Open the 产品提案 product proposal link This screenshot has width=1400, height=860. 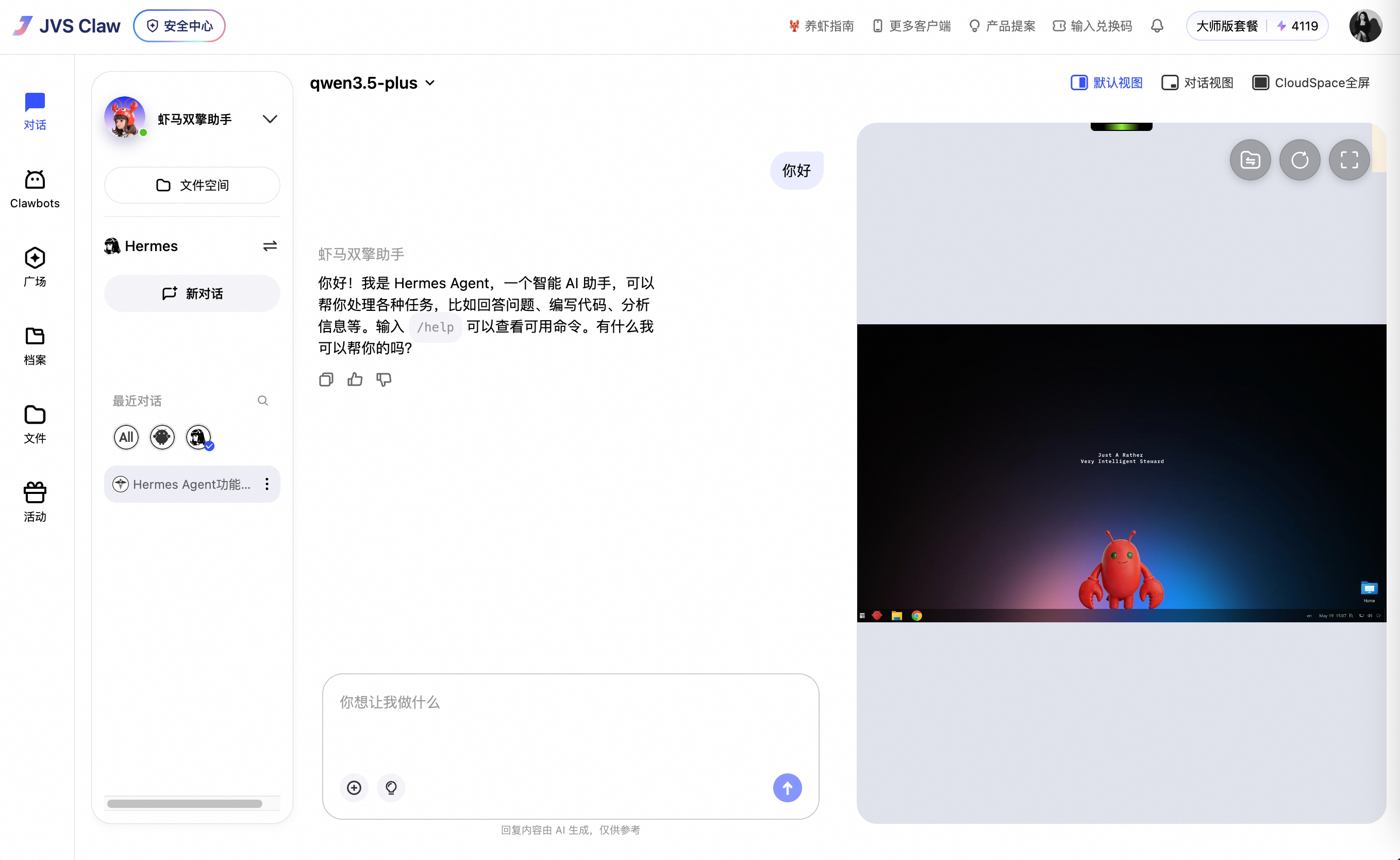[x=1002, y=26]
